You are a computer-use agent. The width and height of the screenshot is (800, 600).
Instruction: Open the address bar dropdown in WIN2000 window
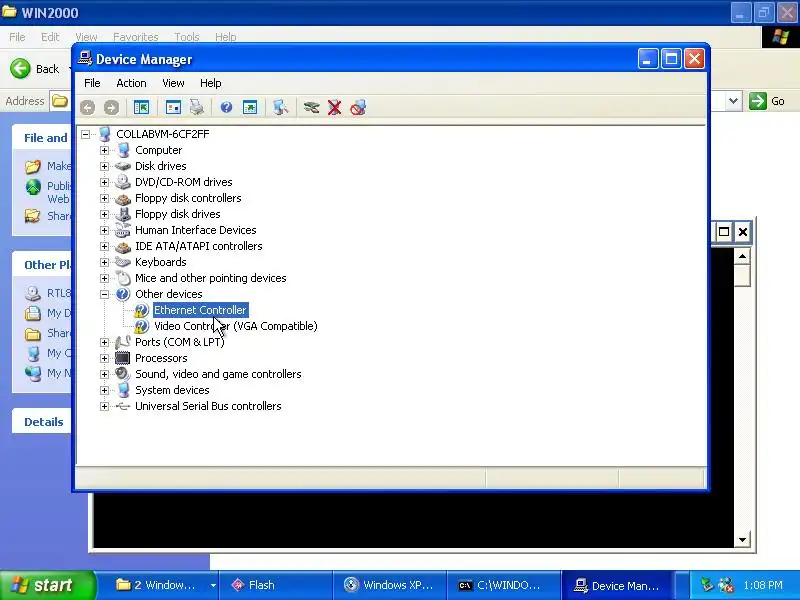point(733,101)
